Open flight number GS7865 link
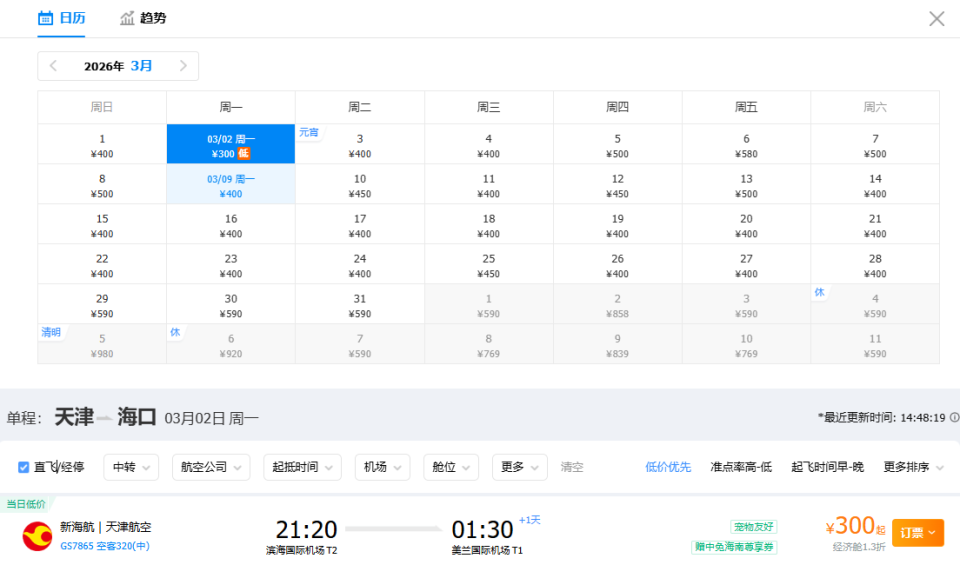Screen dimensions: 960x565 click(x=105, y=545)
